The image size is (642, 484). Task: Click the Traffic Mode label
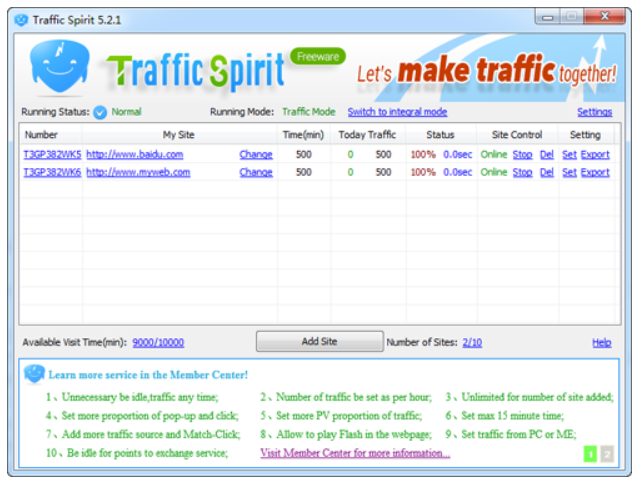pos(309,112)
